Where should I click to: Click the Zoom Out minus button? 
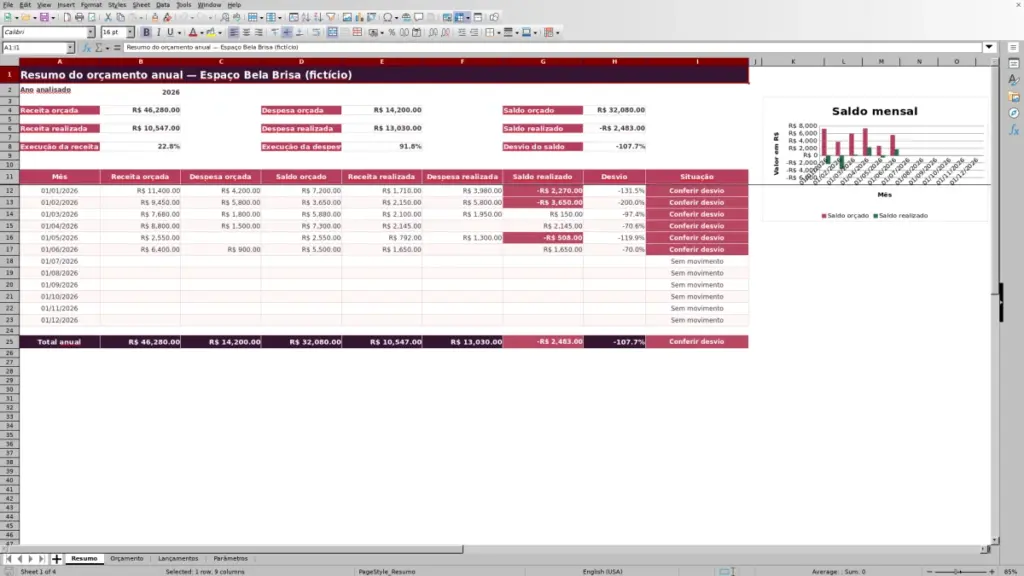coord(929,572)
